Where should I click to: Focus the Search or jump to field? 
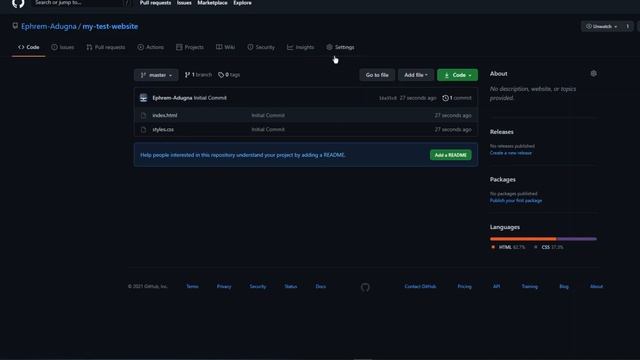pyautogui.click(x=81, y=3)
